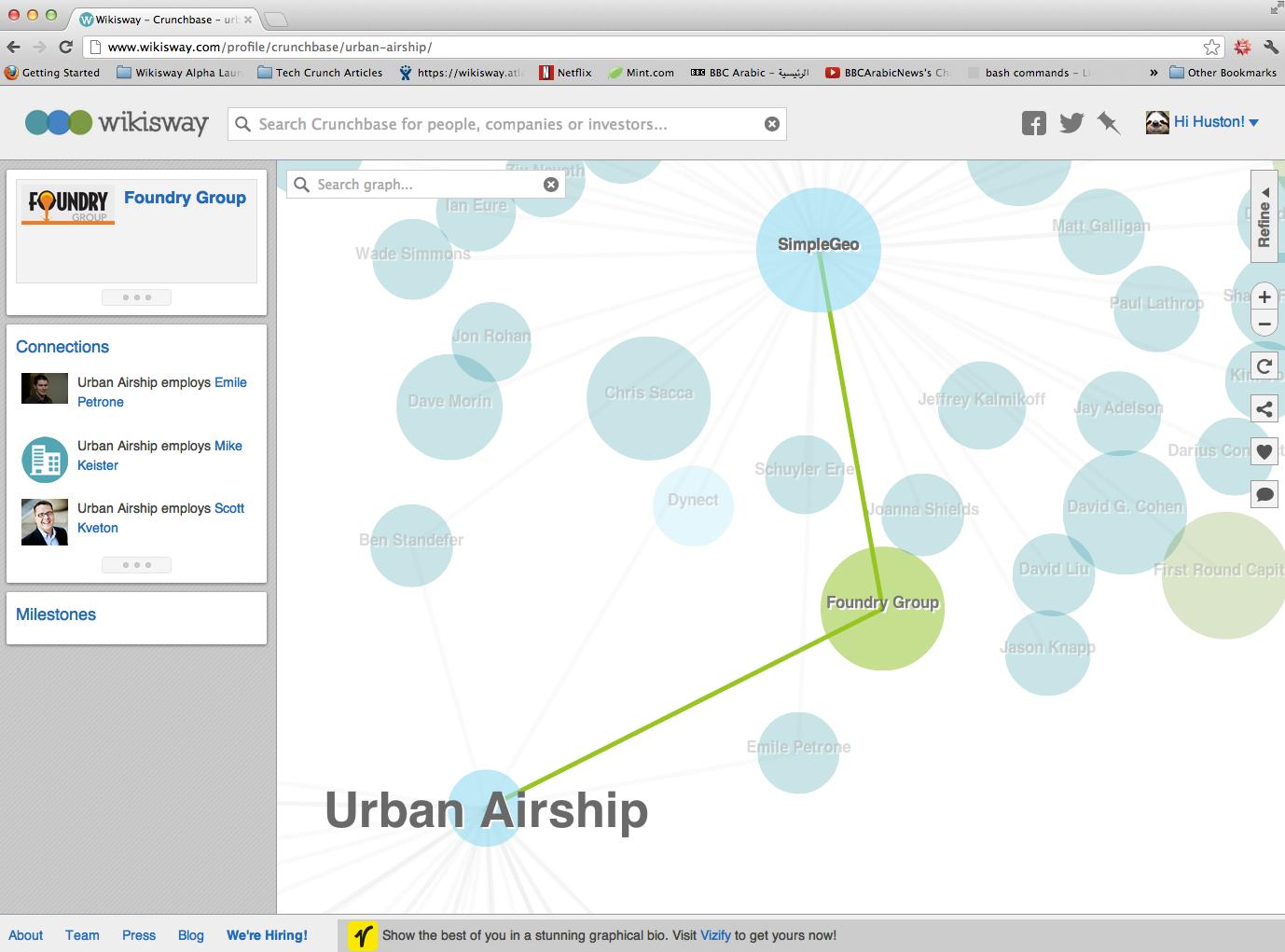Click the red extension icon in toolbar

pyautogui.click(x=1242, y=47)
